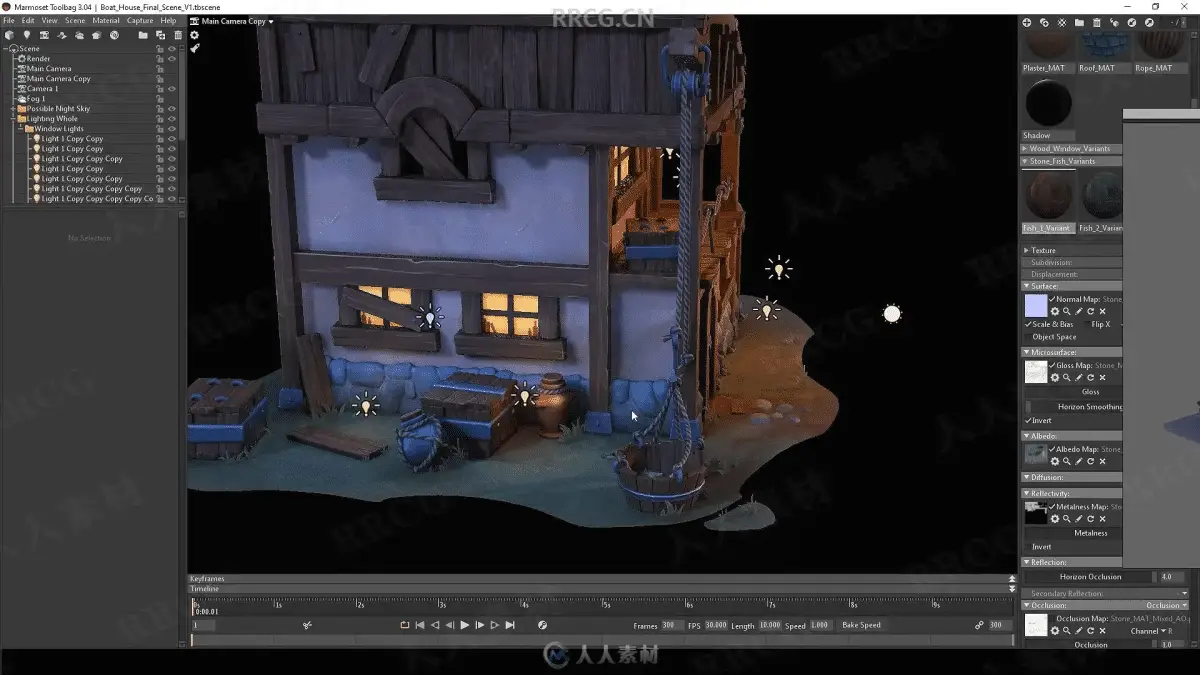
Task: Toggle Scale & Bias checkbox
Action: tap(1028, 324)
